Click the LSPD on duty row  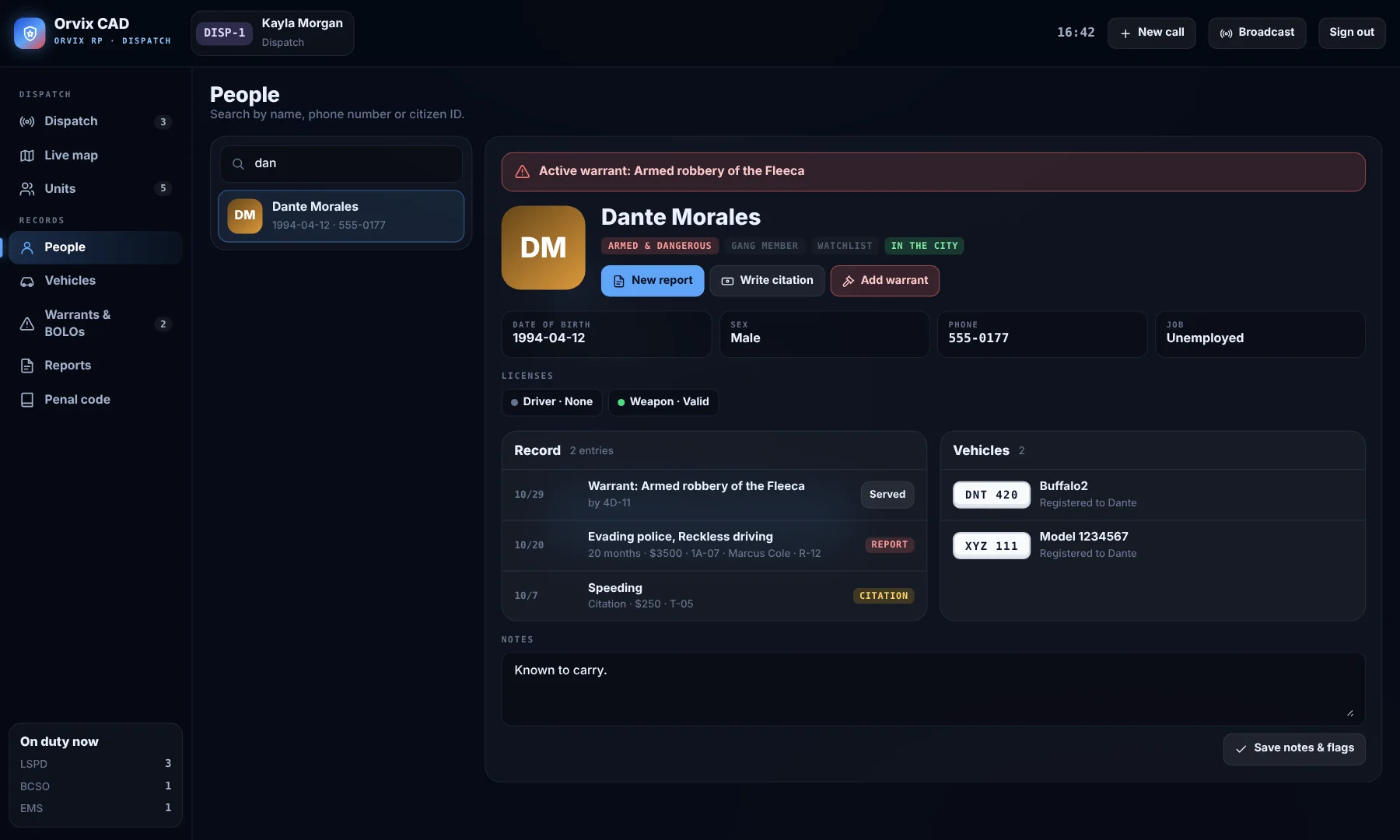pyautogui.click(x=96, y=765)
